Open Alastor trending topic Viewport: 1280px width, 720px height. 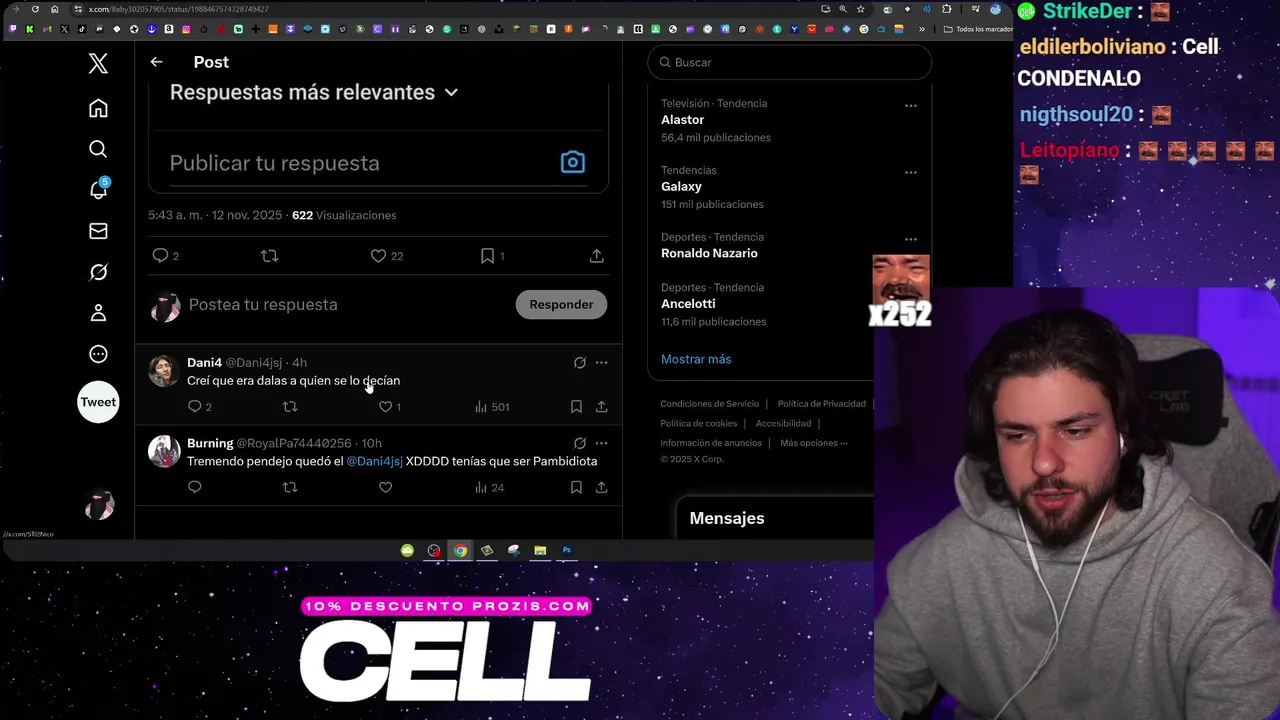(682, 120)
